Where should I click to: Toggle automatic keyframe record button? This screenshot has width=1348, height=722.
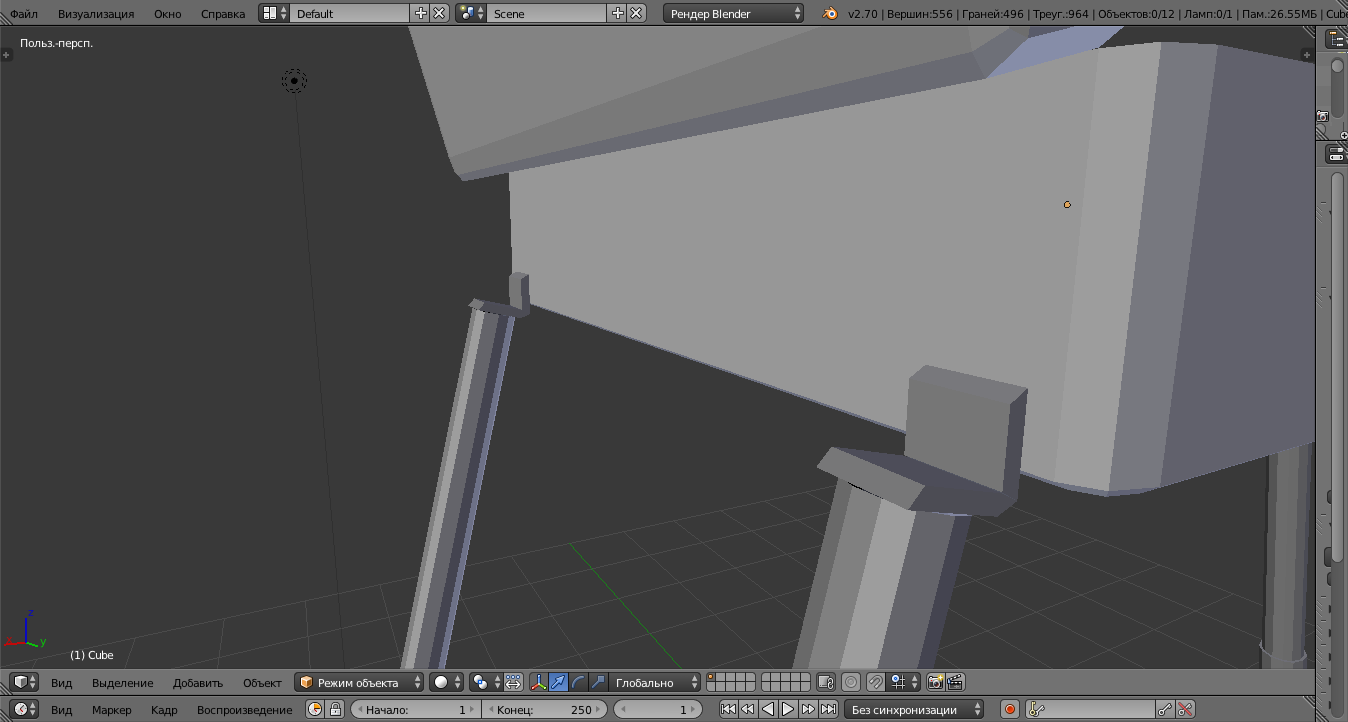pos(1010,709)
